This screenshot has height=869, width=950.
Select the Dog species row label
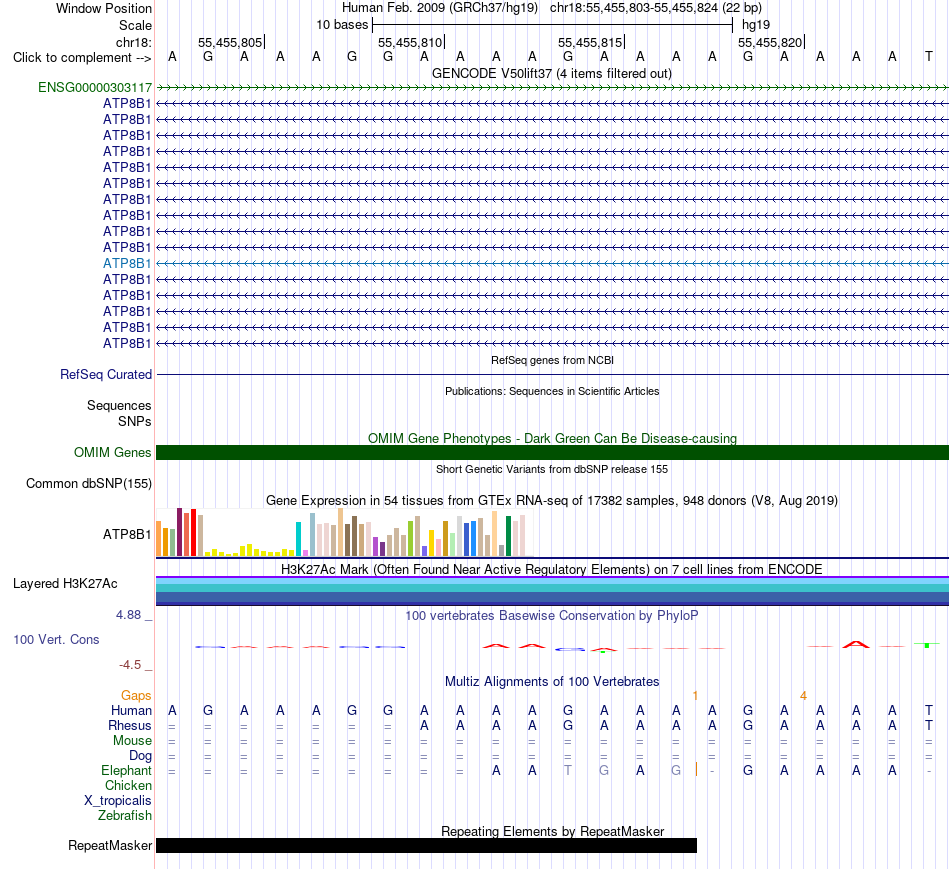point(140,756)
